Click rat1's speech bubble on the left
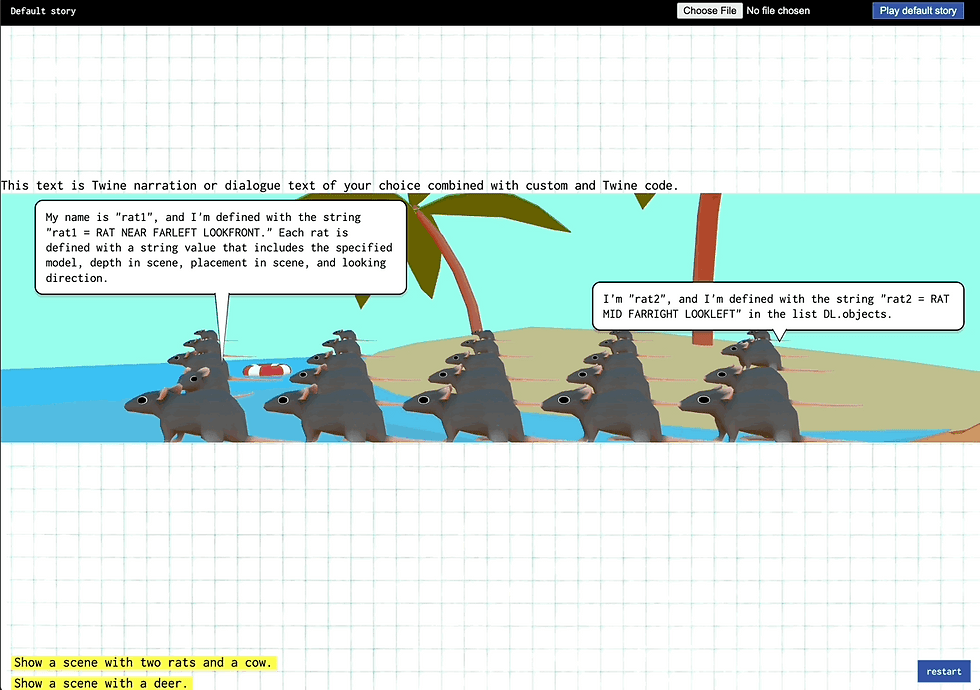980x690 pixels. tap(220, 247)
